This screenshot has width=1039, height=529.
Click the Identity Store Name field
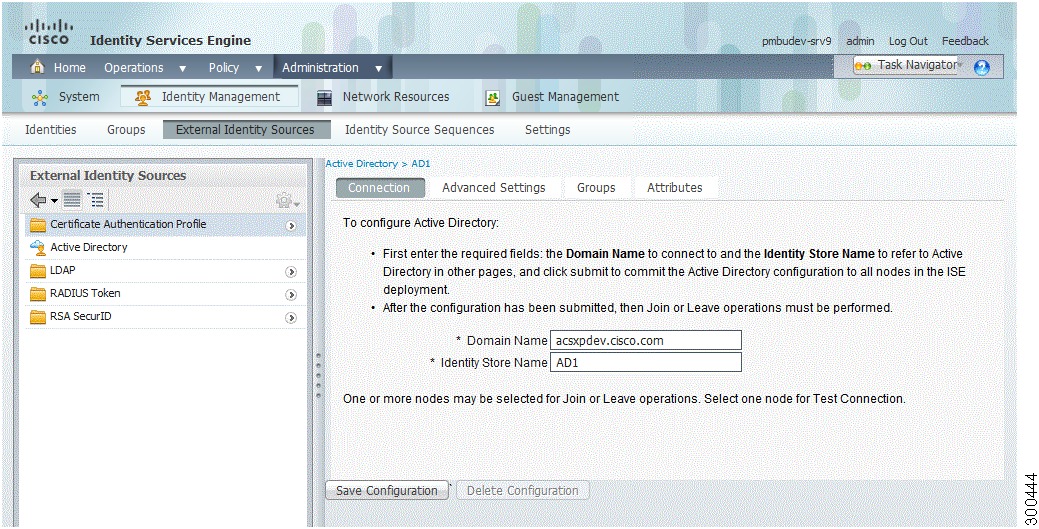(645, 363)
